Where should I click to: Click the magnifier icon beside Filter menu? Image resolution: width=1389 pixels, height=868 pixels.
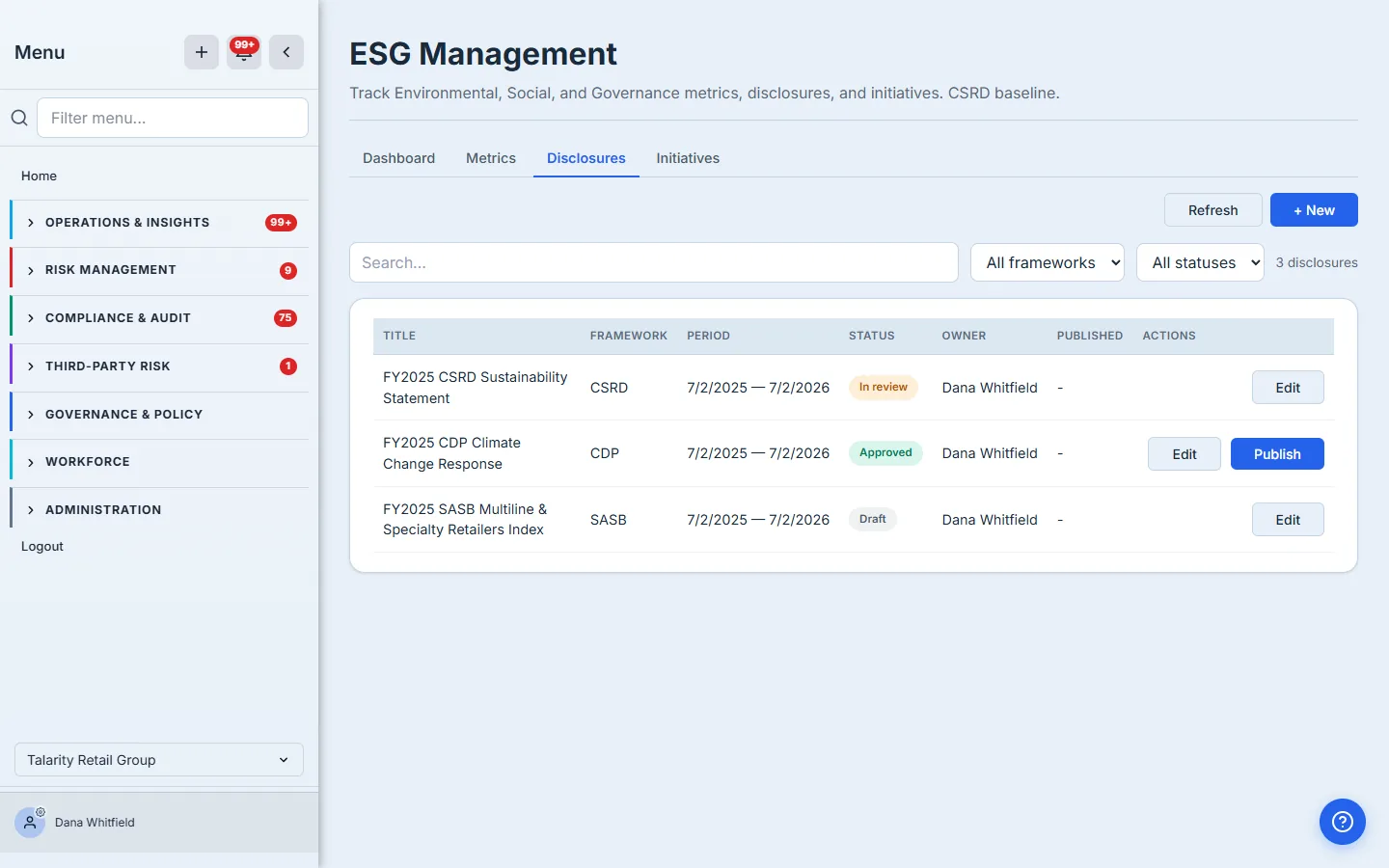tap(19, 118)
